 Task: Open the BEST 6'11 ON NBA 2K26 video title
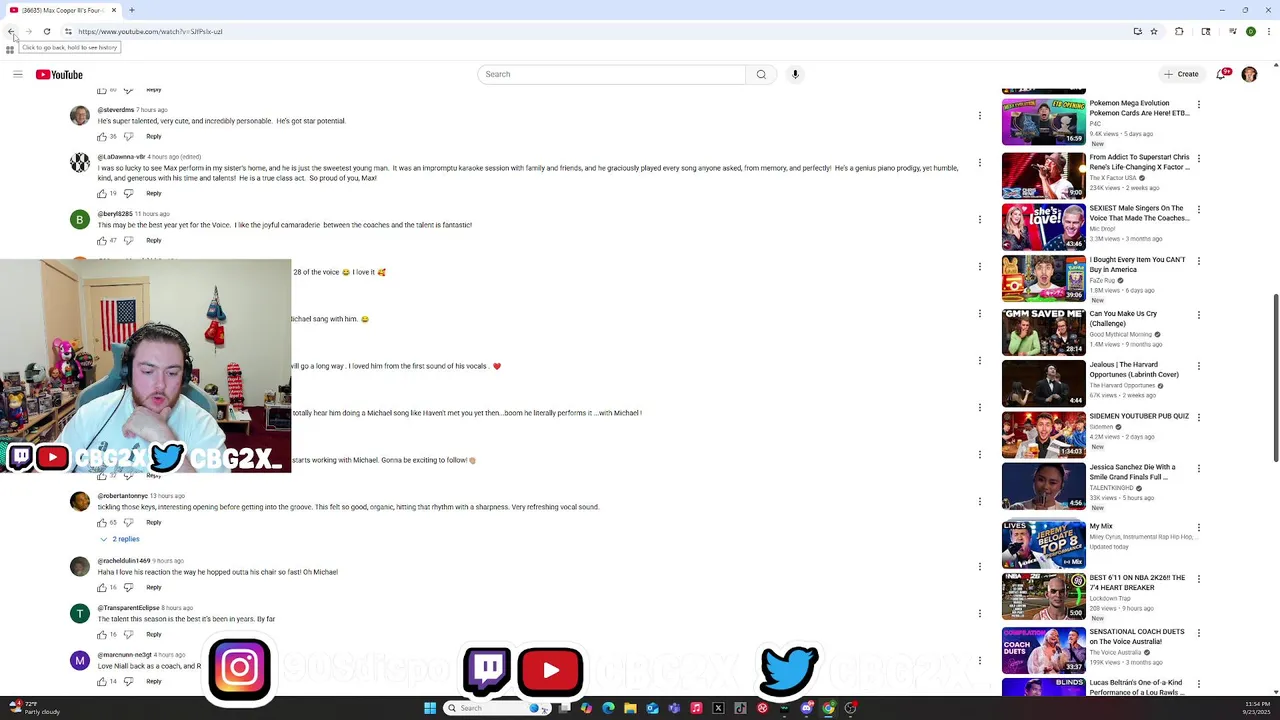tap(1137, 582)
